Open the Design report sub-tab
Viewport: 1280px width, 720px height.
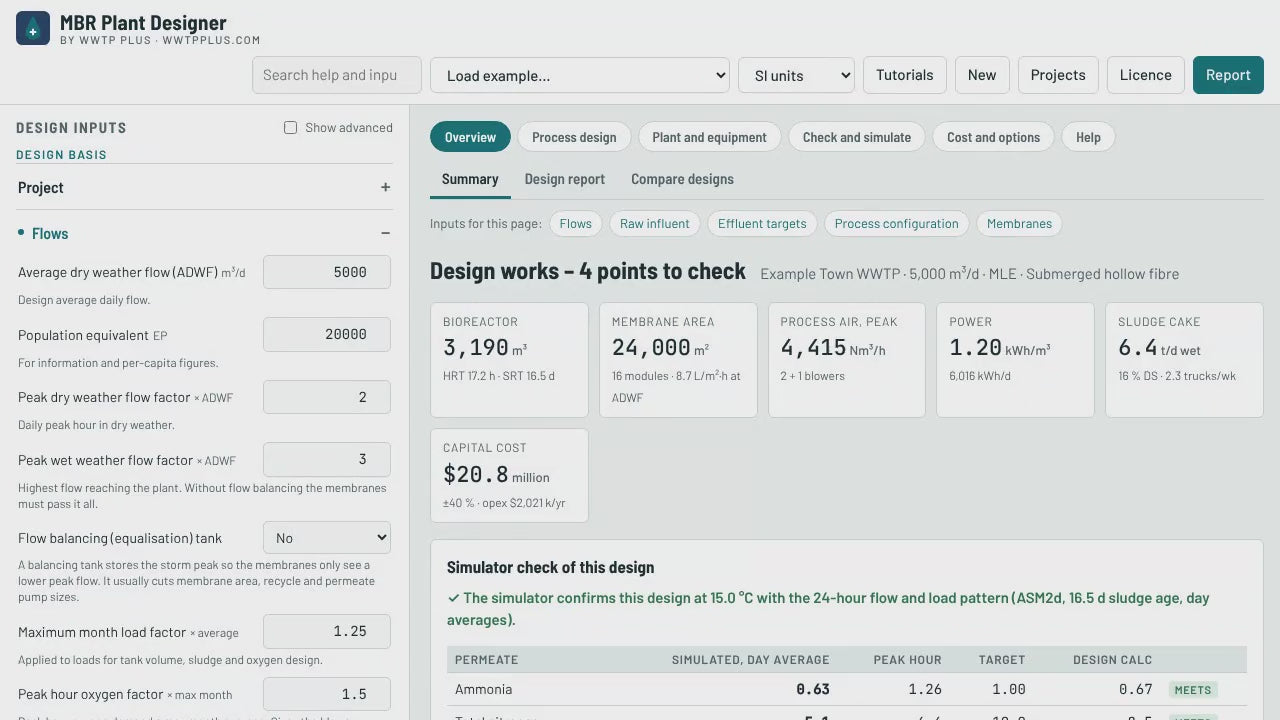tap(565, 179)
